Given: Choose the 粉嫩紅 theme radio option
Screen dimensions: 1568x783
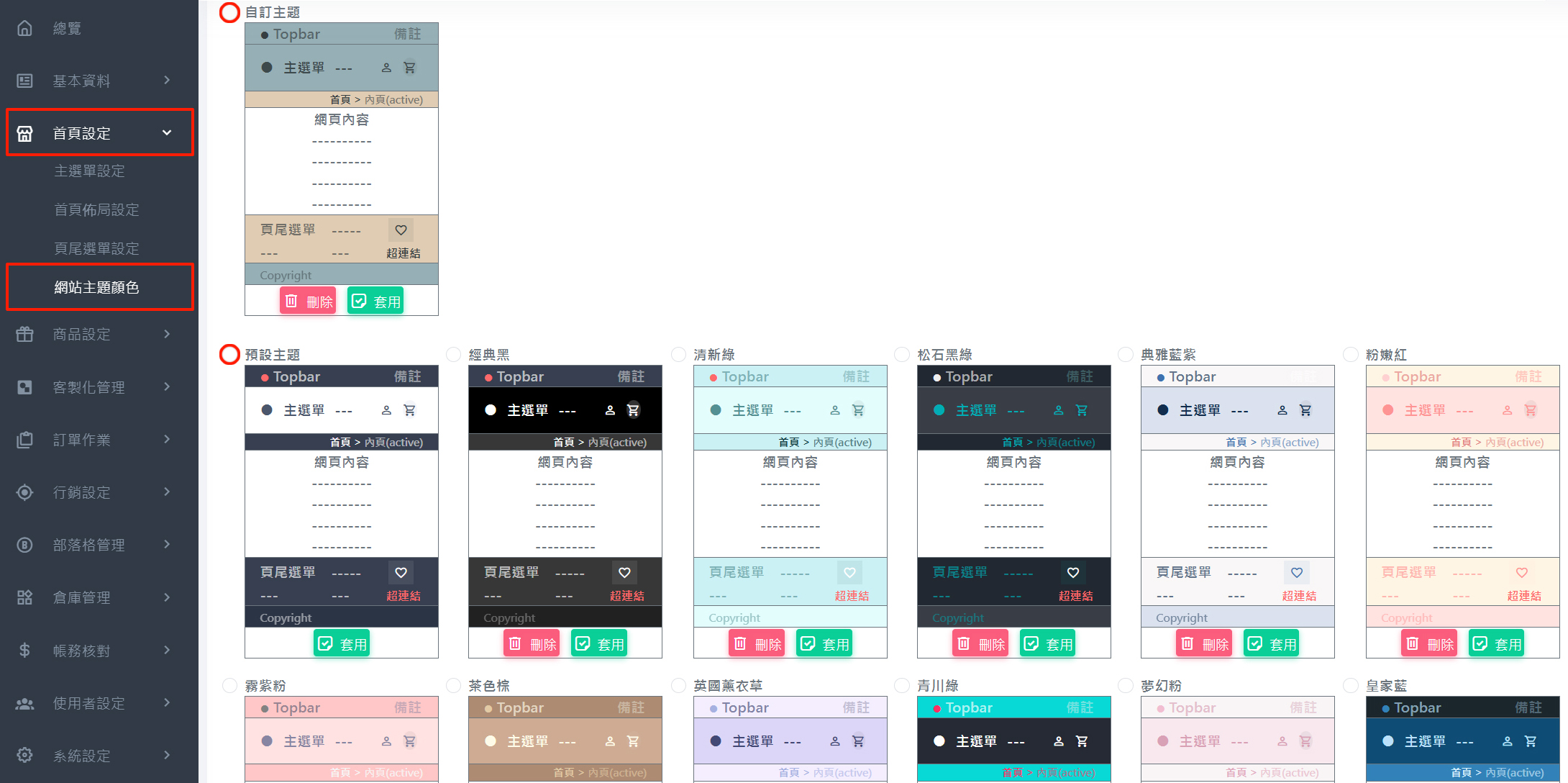Looking at the screenshot, I should coord(1351,354).
